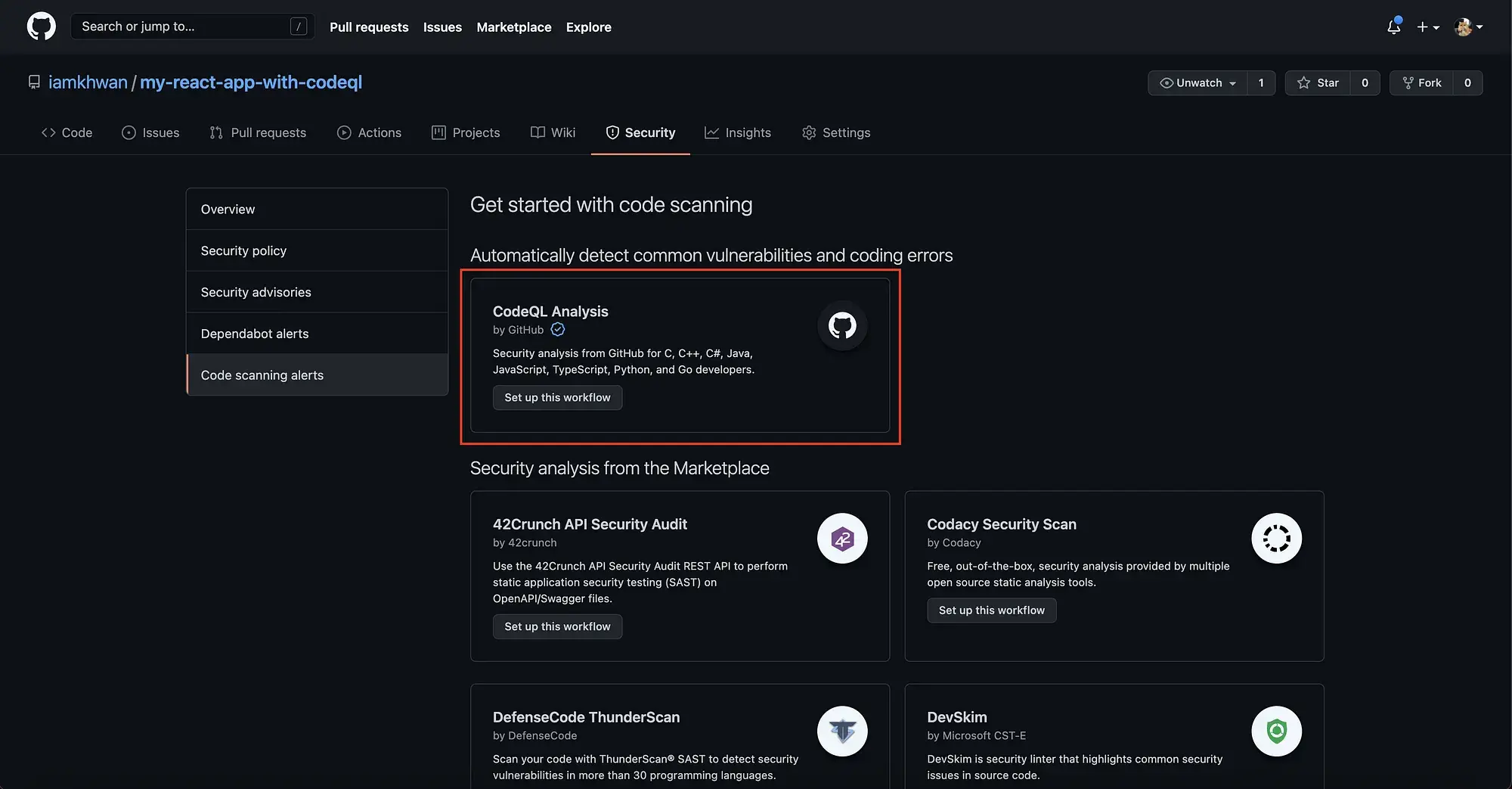The image size is (1512, 789).
Task: Click the DefenseCode ThunderScan title
Action: (586, 717)
